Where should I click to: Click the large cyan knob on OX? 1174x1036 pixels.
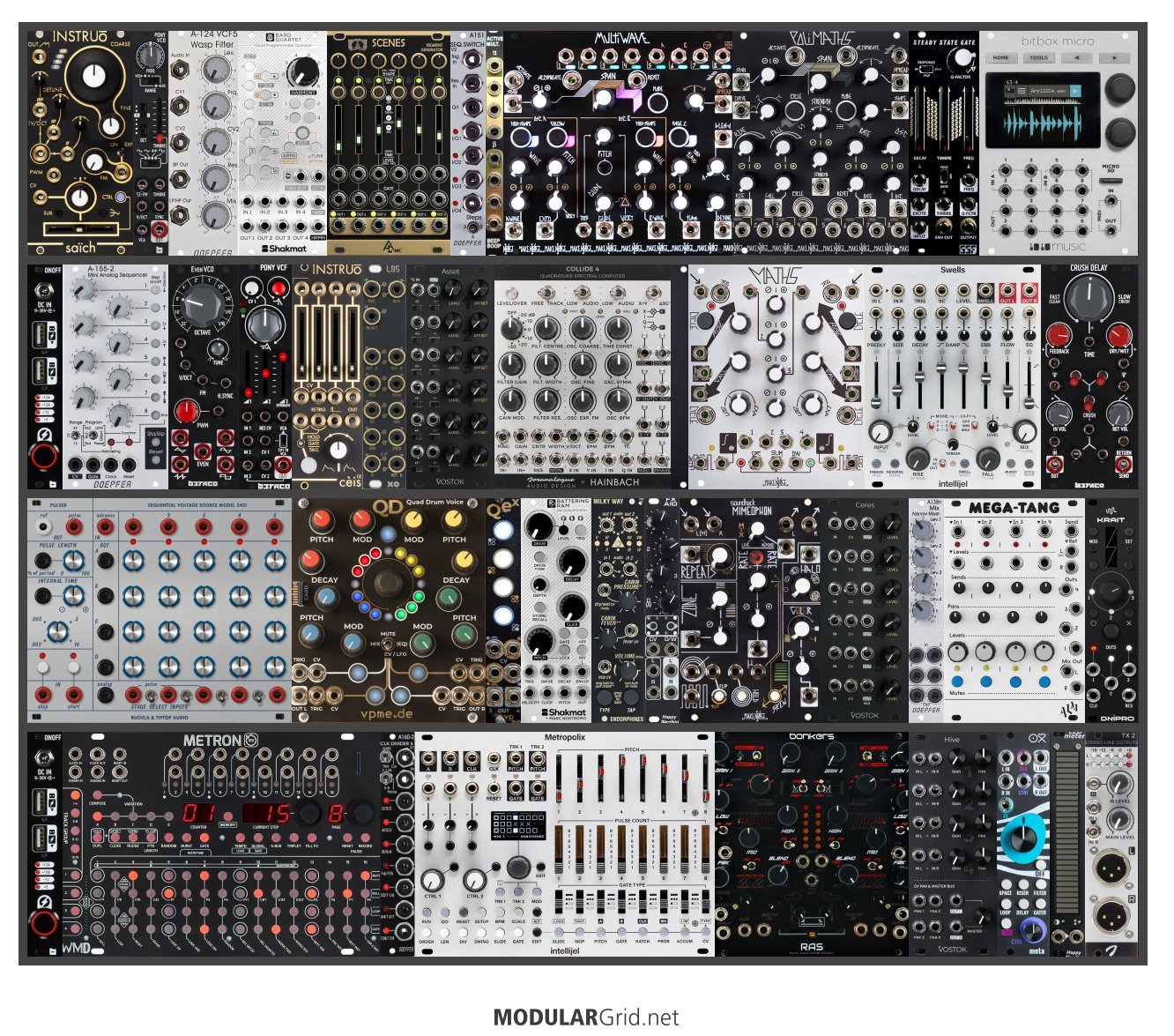1023,838
